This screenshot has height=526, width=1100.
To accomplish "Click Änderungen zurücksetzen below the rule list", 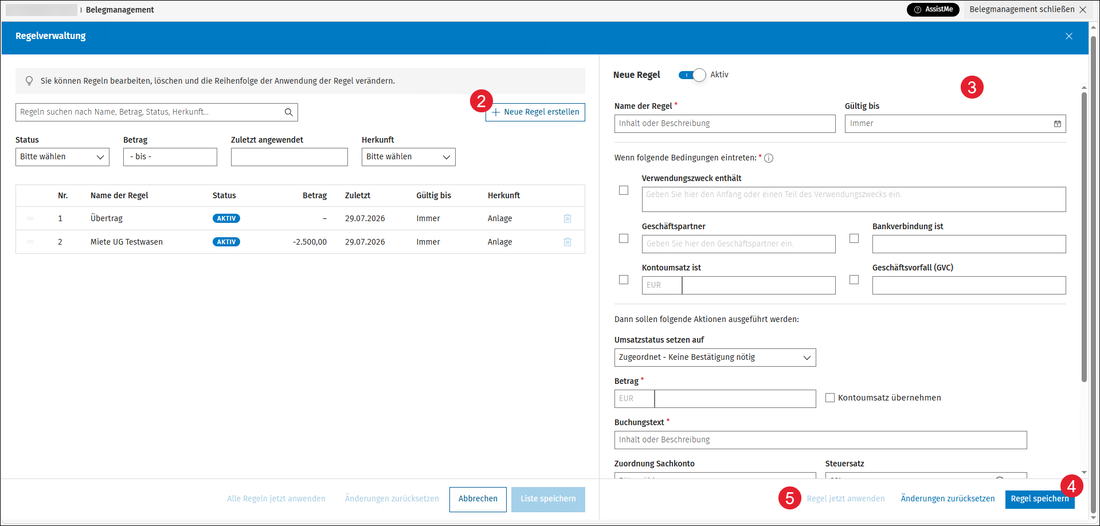I will 392,499.
